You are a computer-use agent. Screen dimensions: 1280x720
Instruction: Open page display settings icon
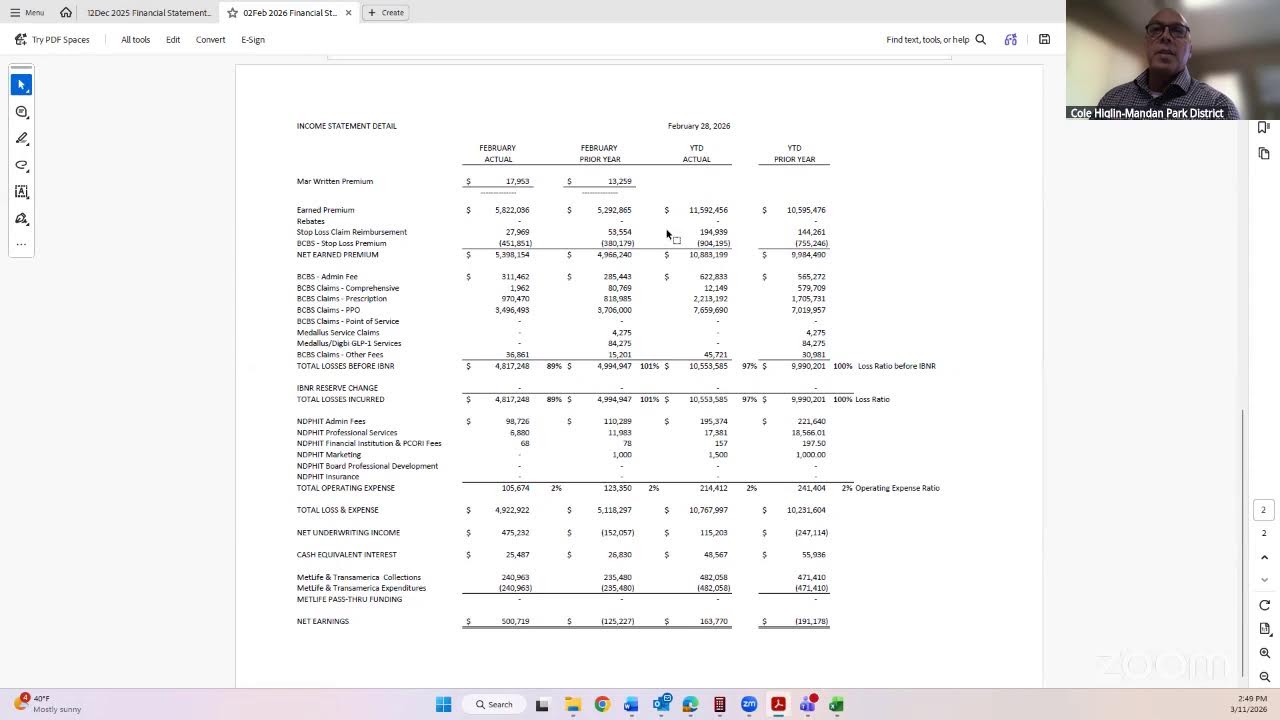point(1264,629)
